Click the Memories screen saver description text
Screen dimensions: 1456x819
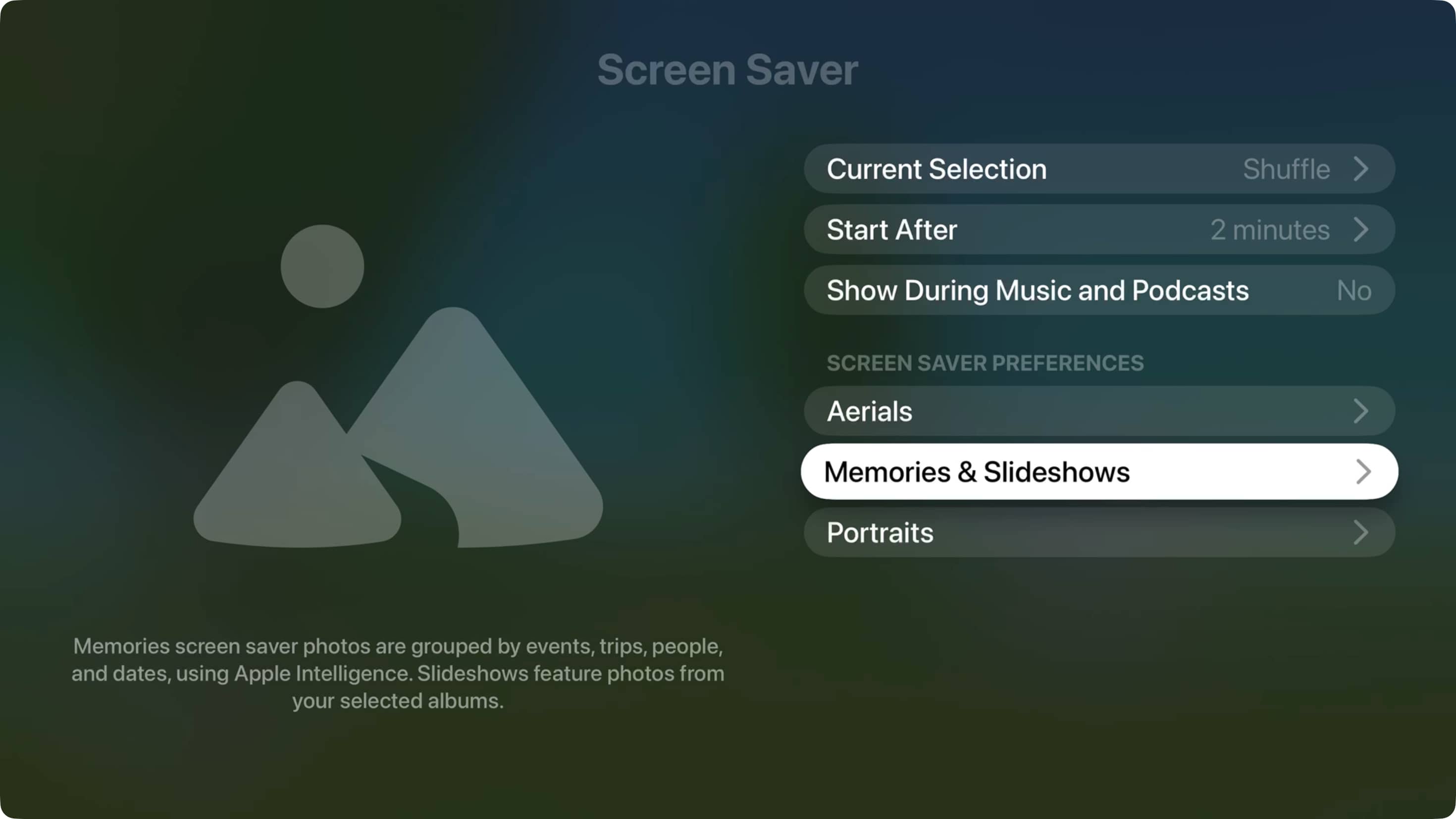coord(398,673)
